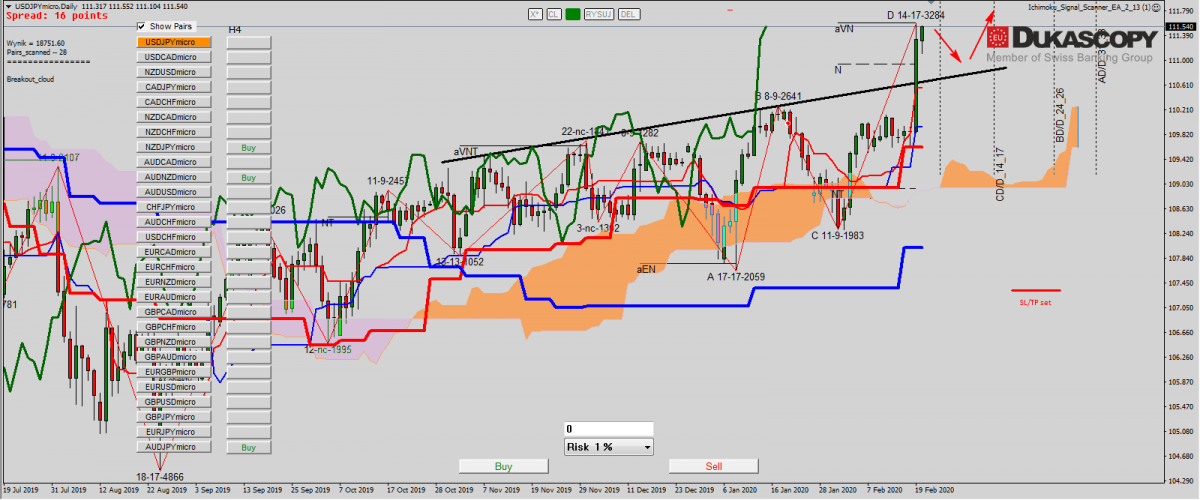Click empty H4 signal button beside GBPUSDmicro
The image size is (1200, 500).
tap(249, 402)
